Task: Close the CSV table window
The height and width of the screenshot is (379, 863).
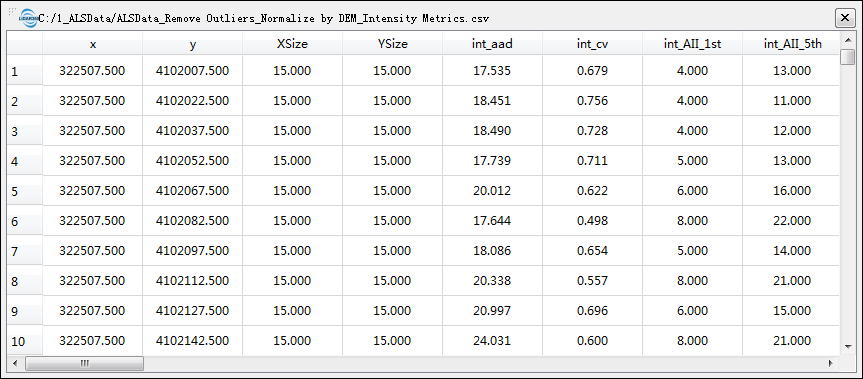Action: (844, 18)
